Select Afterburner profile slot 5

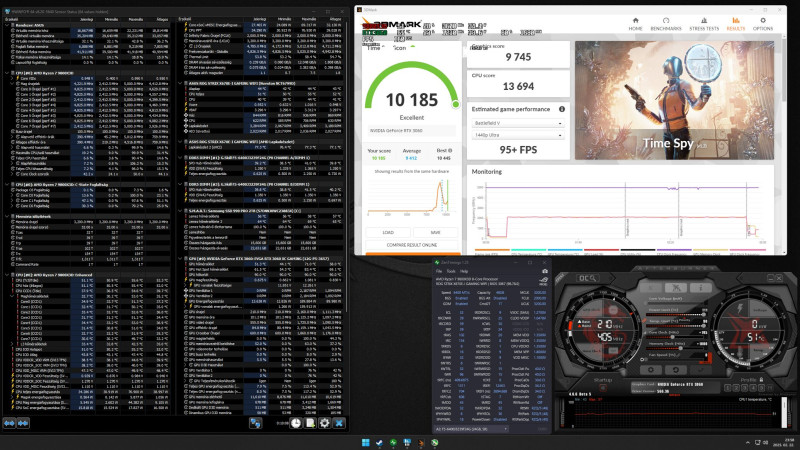point(761,388)
